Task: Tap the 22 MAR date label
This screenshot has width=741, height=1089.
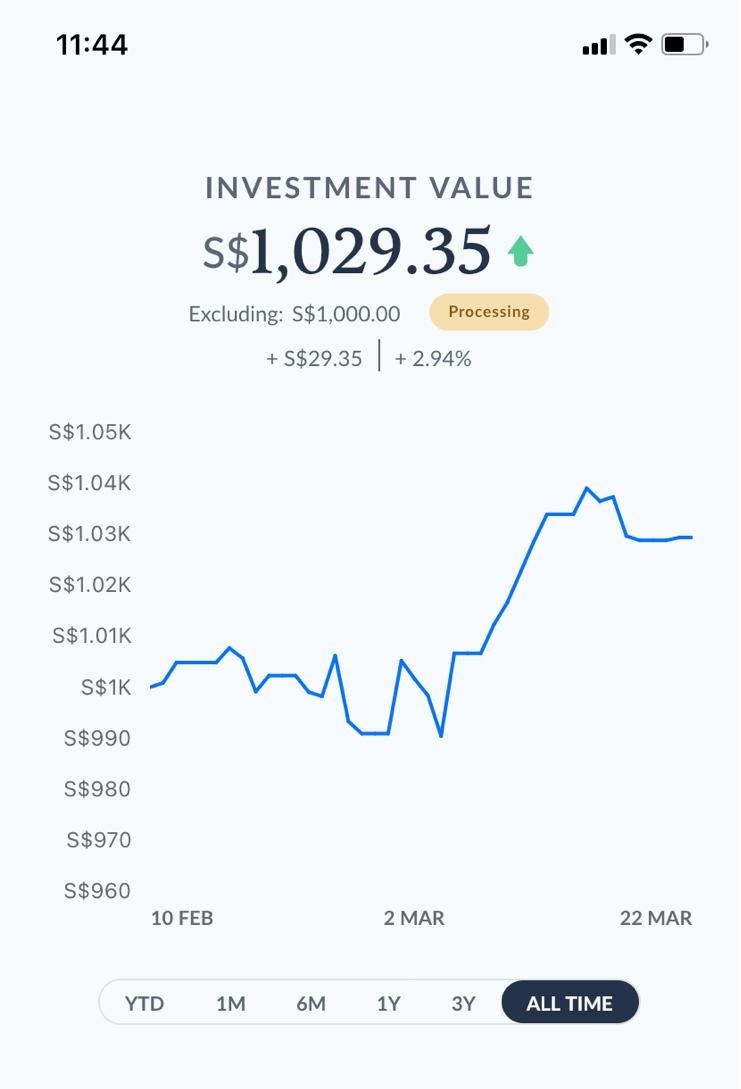Action: click(x=656, y=918)
